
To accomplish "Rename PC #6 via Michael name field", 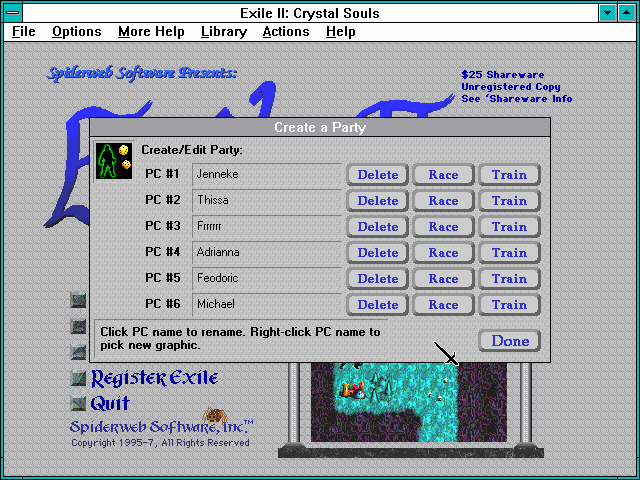I will tap(267, 304).
